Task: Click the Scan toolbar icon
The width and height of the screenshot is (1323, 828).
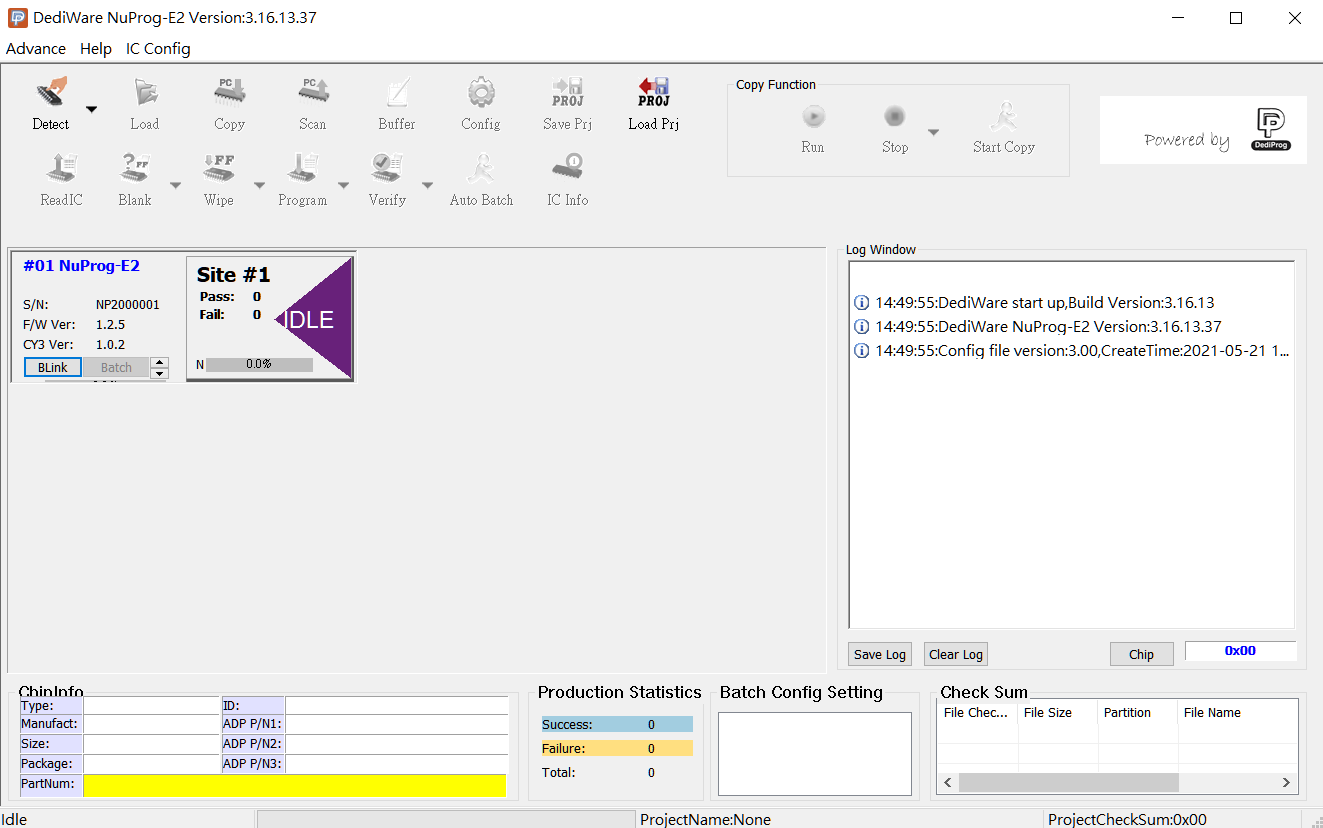Action: click(313, 93)
